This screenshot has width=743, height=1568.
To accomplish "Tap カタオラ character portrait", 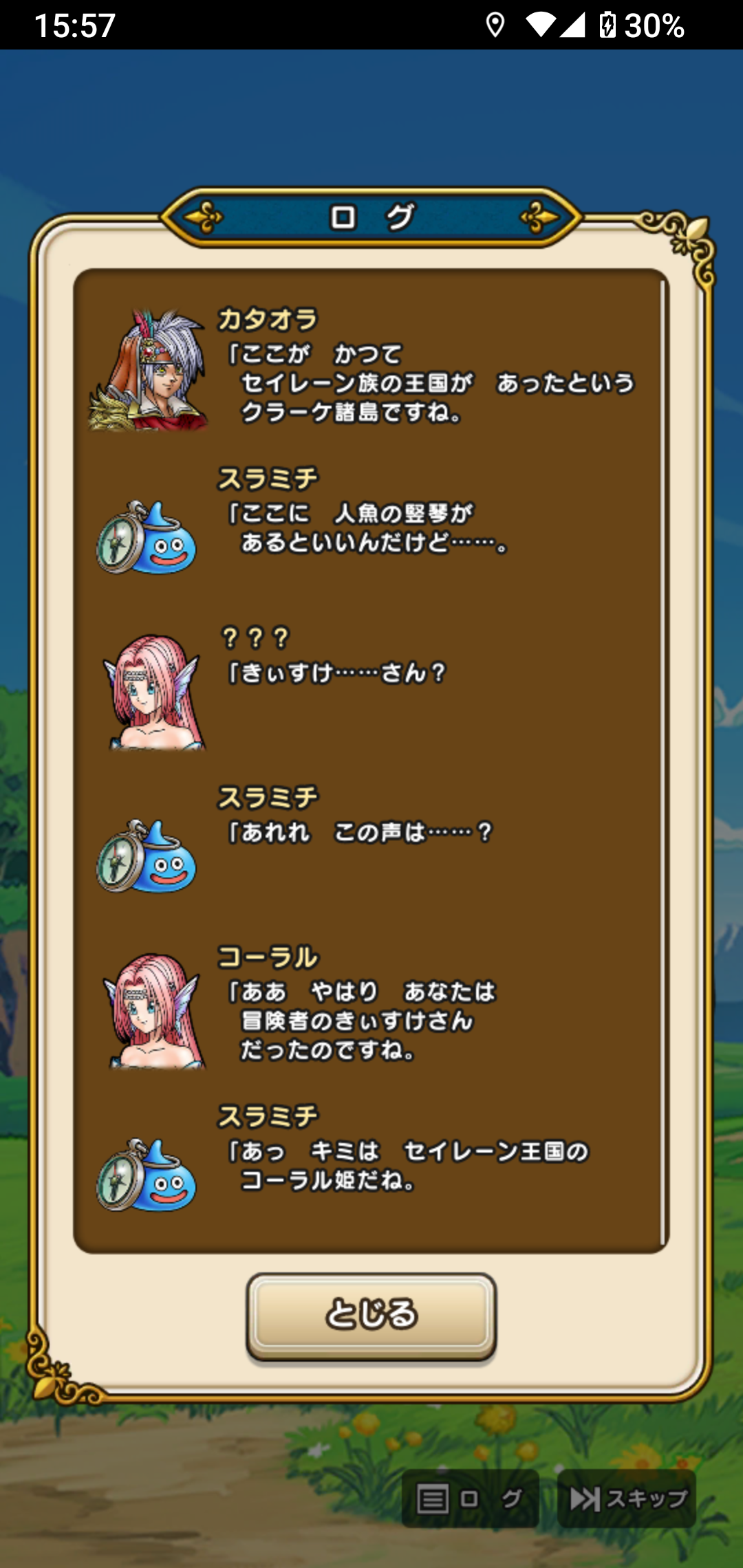I will 148,371.
